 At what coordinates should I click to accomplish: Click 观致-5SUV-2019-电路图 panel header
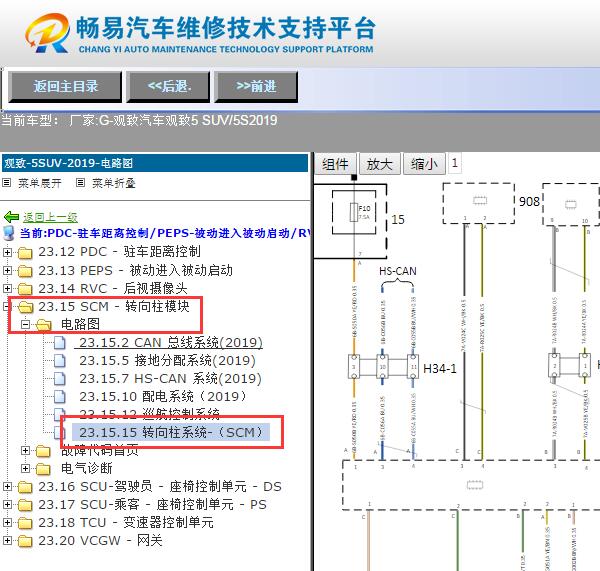155,163
